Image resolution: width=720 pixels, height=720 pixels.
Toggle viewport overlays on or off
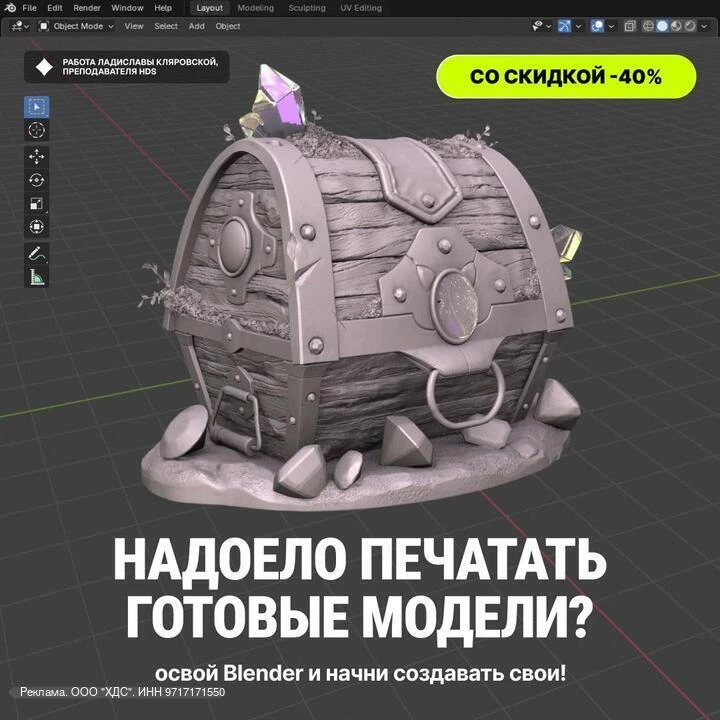pos(597,26)
